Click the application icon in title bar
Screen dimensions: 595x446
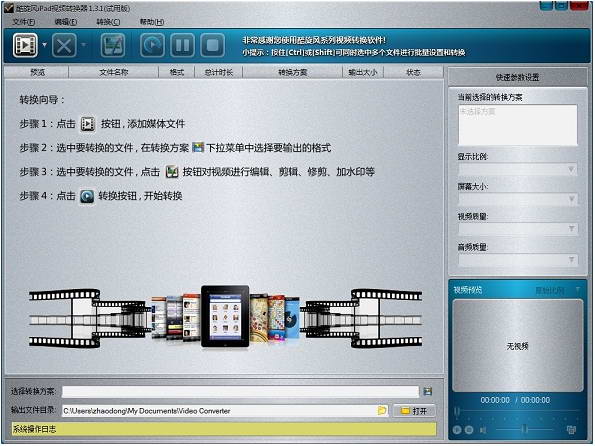[8, 8]
